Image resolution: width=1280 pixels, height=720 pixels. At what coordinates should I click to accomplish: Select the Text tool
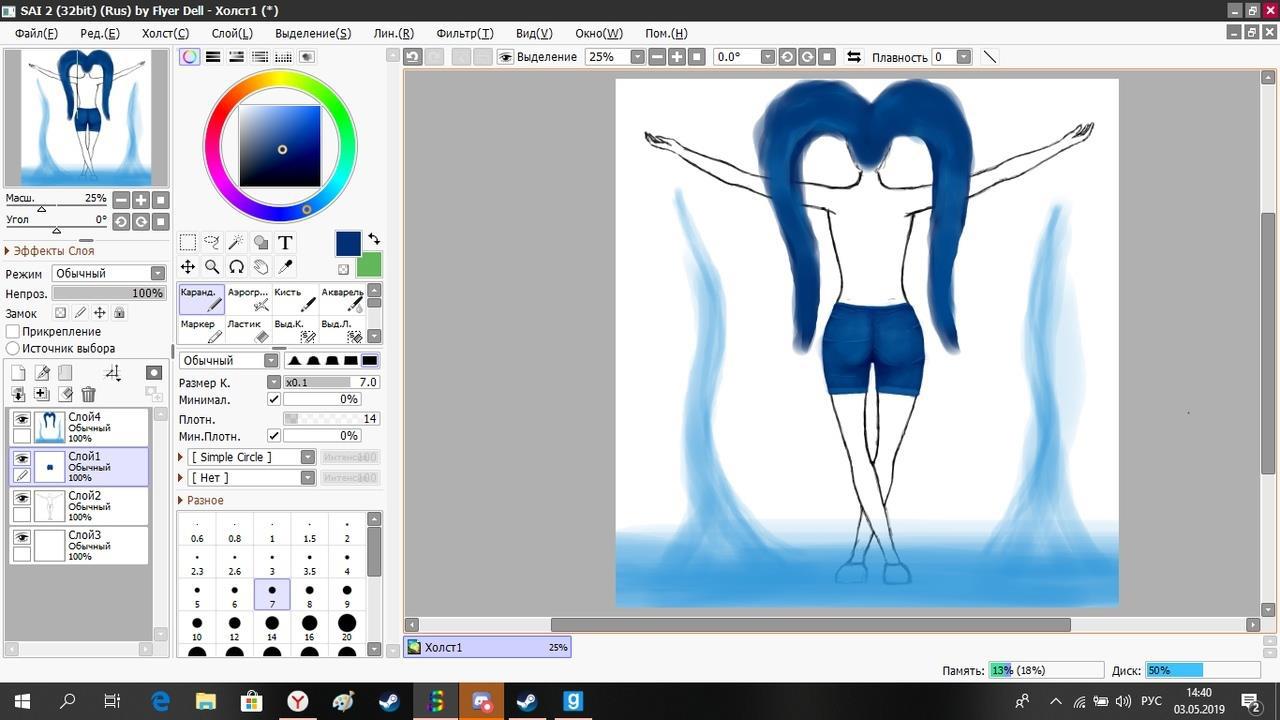pos(285,242)
